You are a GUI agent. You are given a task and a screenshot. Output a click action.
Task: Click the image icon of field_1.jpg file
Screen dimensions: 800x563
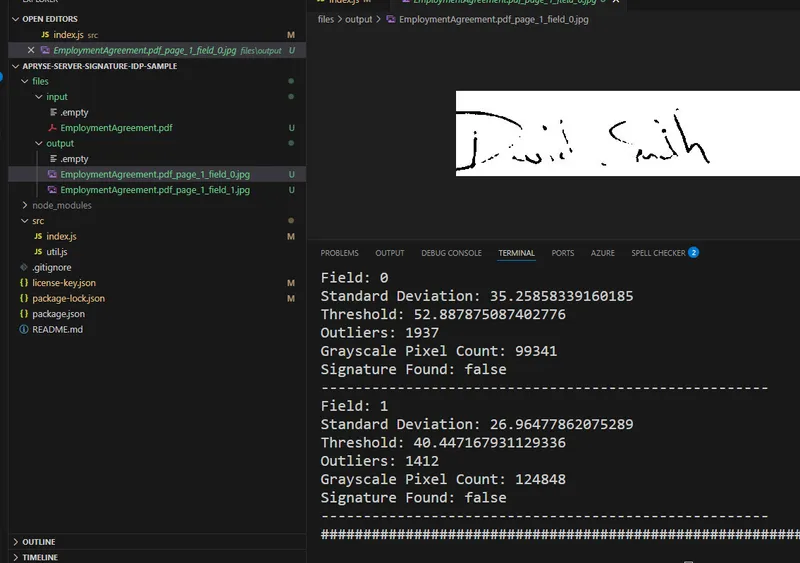point(52,190)
